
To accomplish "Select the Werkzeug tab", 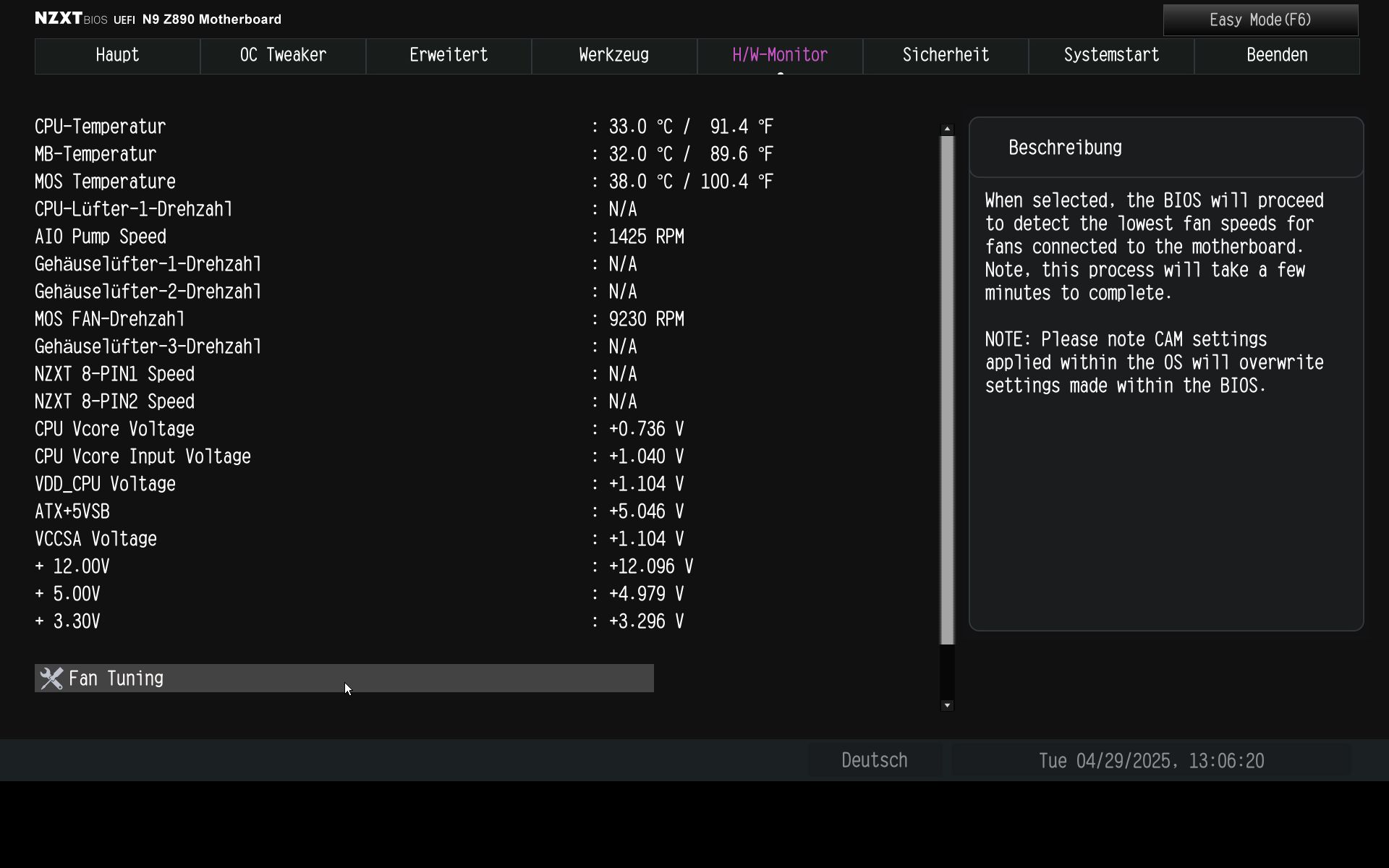I will [613, 56].
